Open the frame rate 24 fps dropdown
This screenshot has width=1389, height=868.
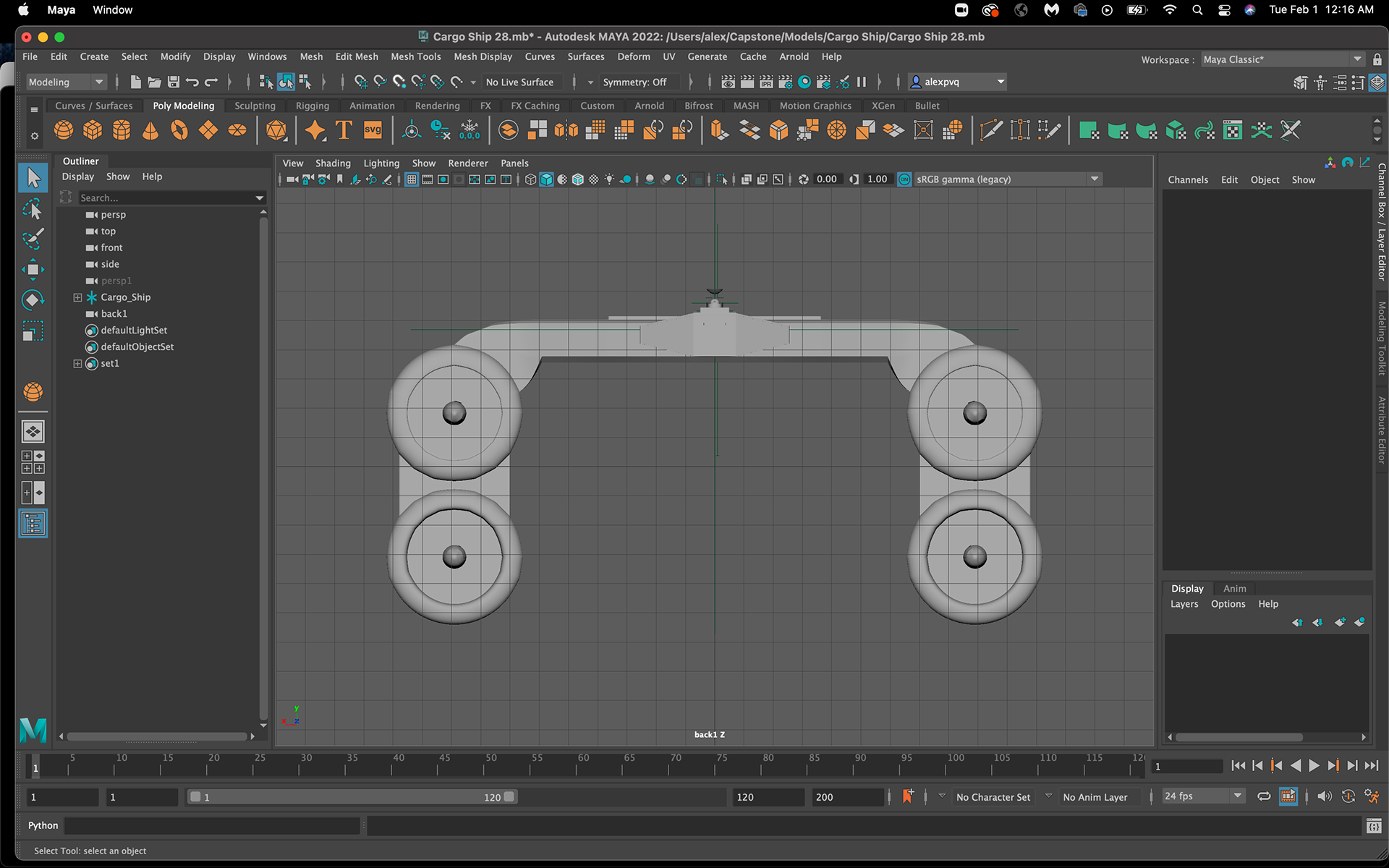click(1202, 796)
